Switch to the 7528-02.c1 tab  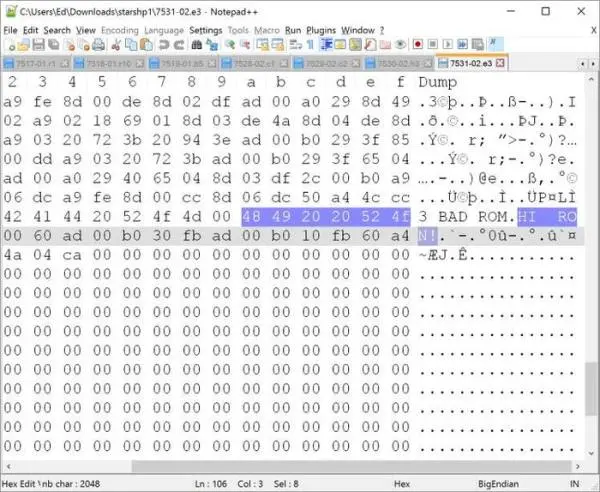point(254,64)
